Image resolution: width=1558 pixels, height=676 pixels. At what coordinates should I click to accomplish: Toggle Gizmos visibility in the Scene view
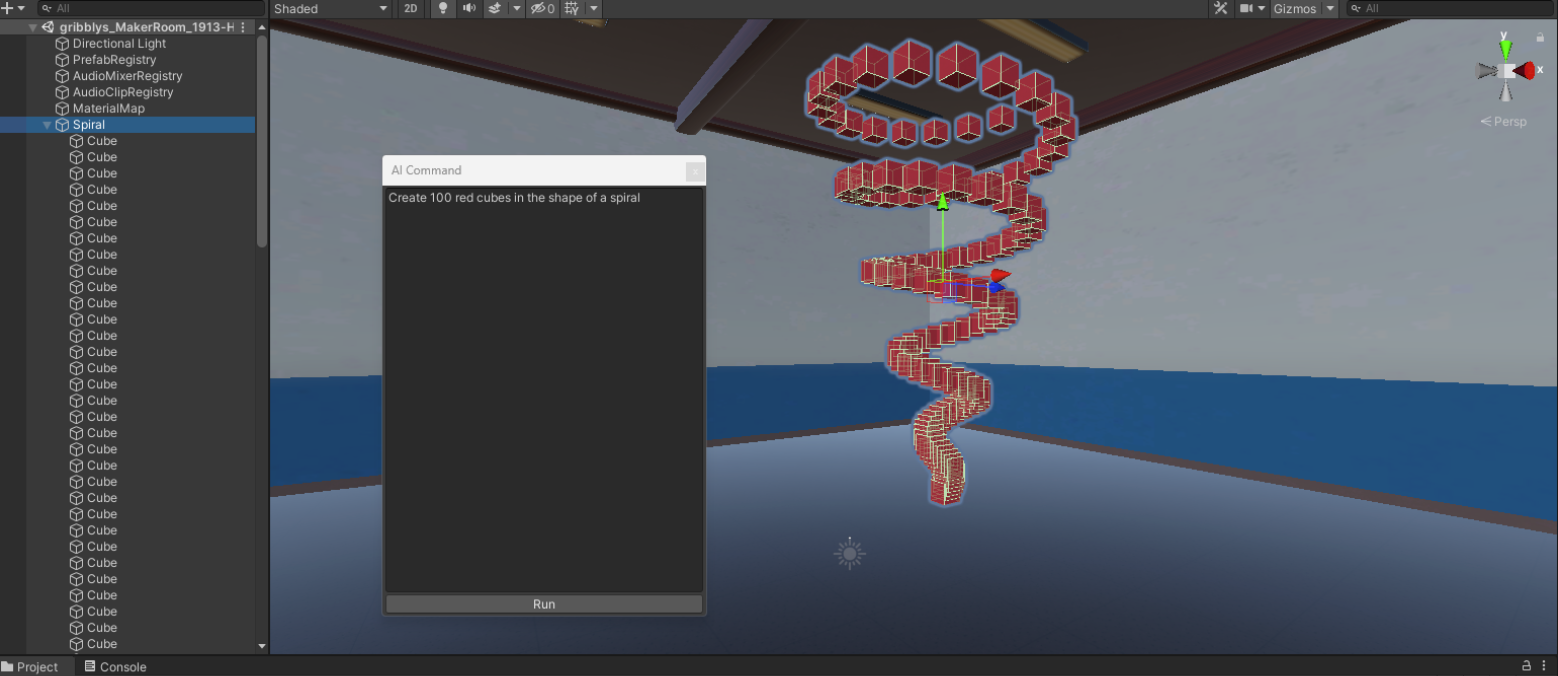click(x=1295, y=8)
